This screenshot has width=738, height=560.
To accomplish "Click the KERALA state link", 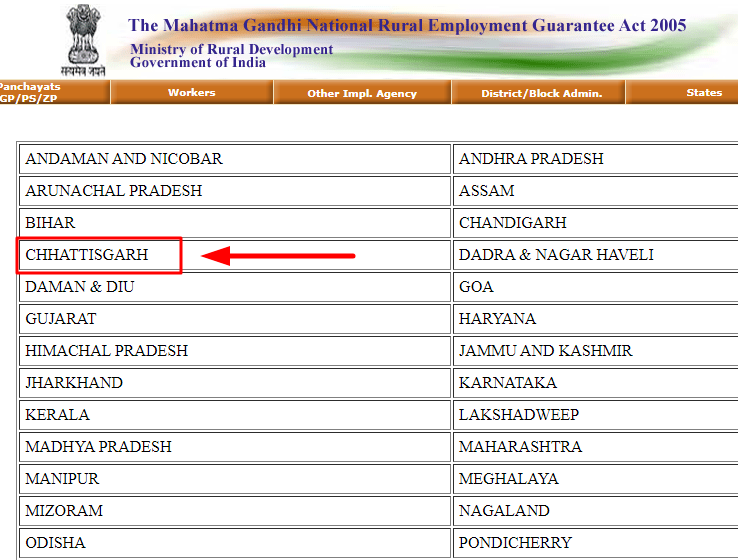I will (57, 415).
